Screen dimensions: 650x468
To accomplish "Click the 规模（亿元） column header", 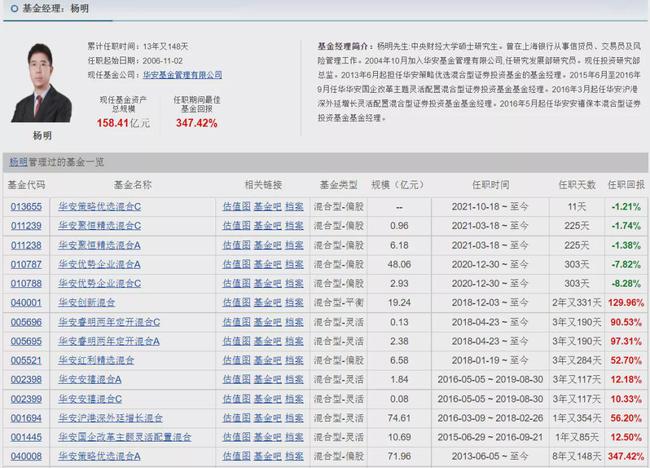I will click(398, 185).
